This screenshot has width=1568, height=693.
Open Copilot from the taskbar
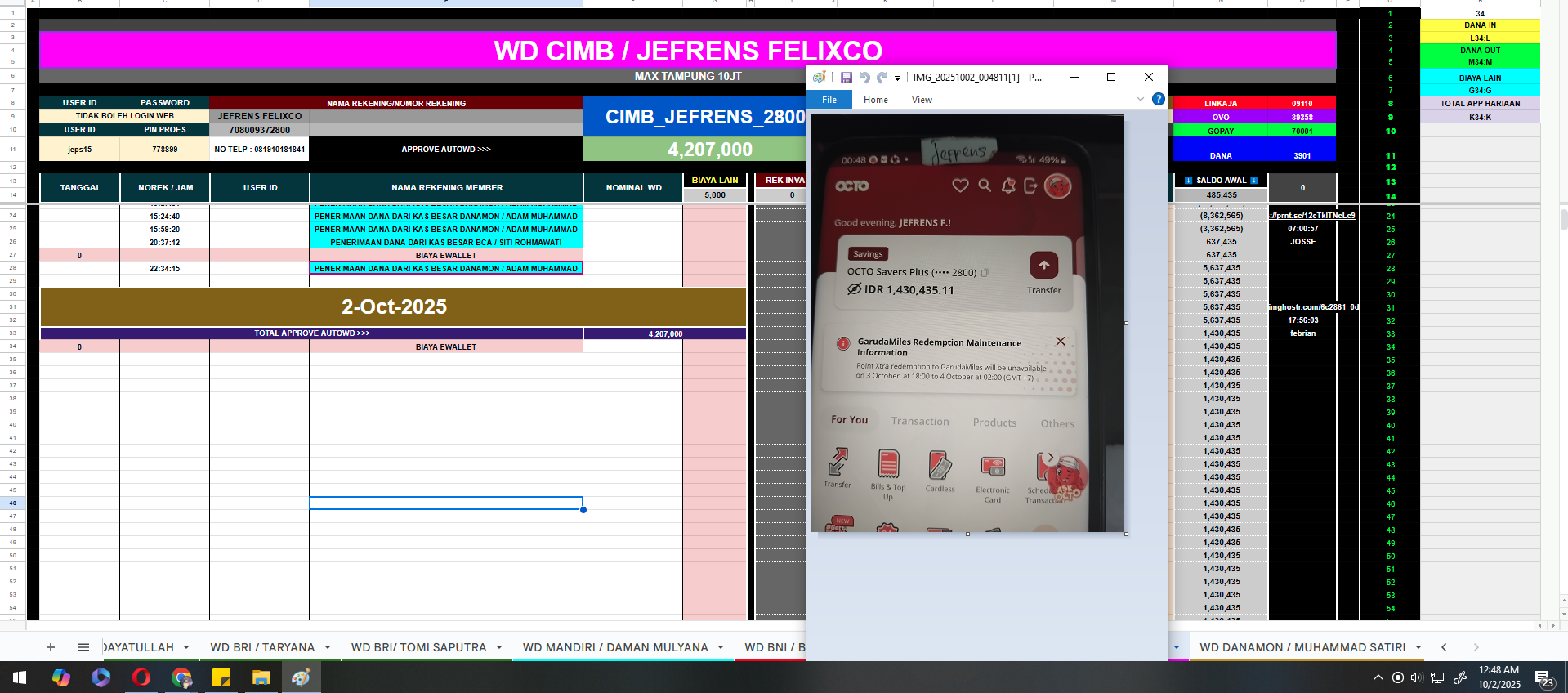(x=61, y=677)
